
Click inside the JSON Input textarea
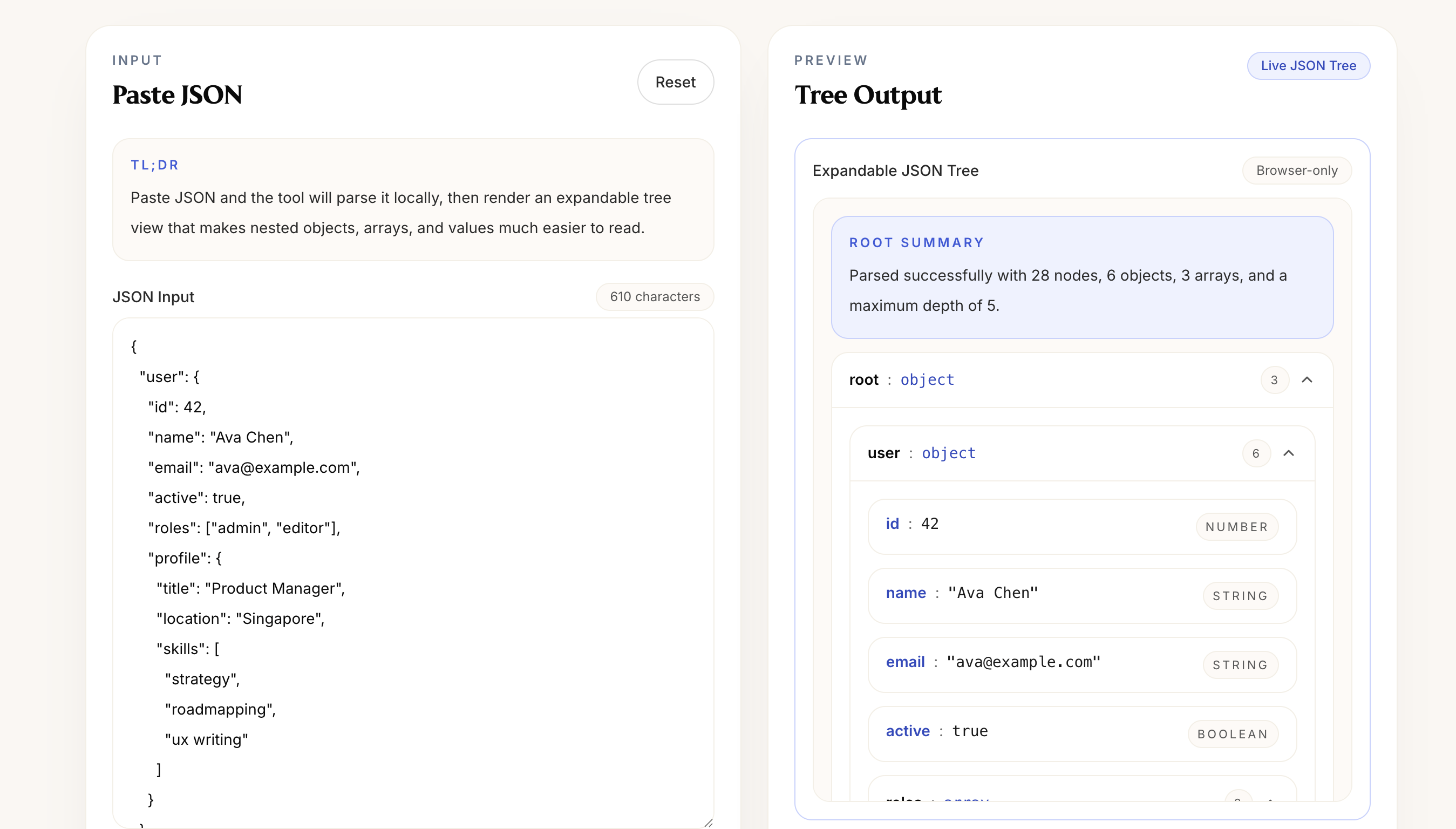413,572
